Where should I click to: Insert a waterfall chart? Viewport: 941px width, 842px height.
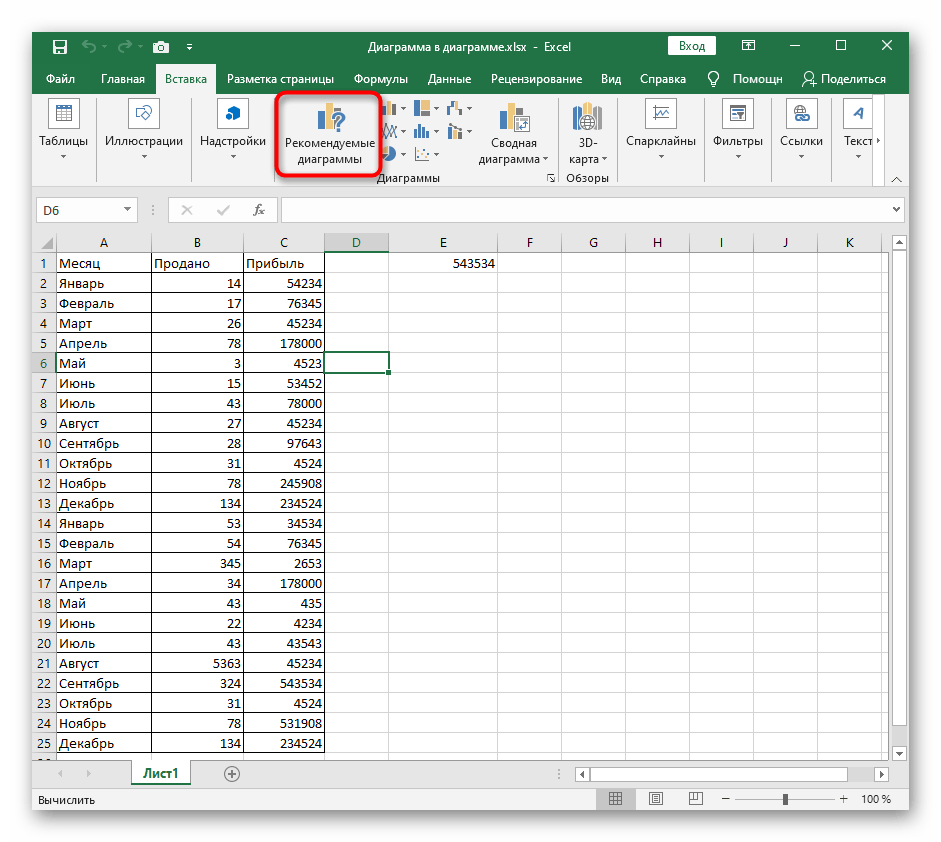click(460, 109)
